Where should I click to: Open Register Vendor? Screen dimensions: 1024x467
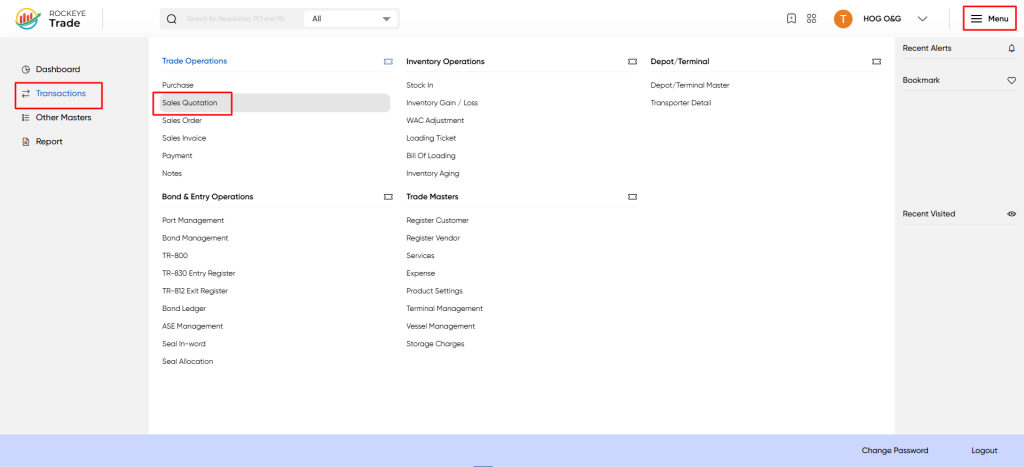coord(433,238)
